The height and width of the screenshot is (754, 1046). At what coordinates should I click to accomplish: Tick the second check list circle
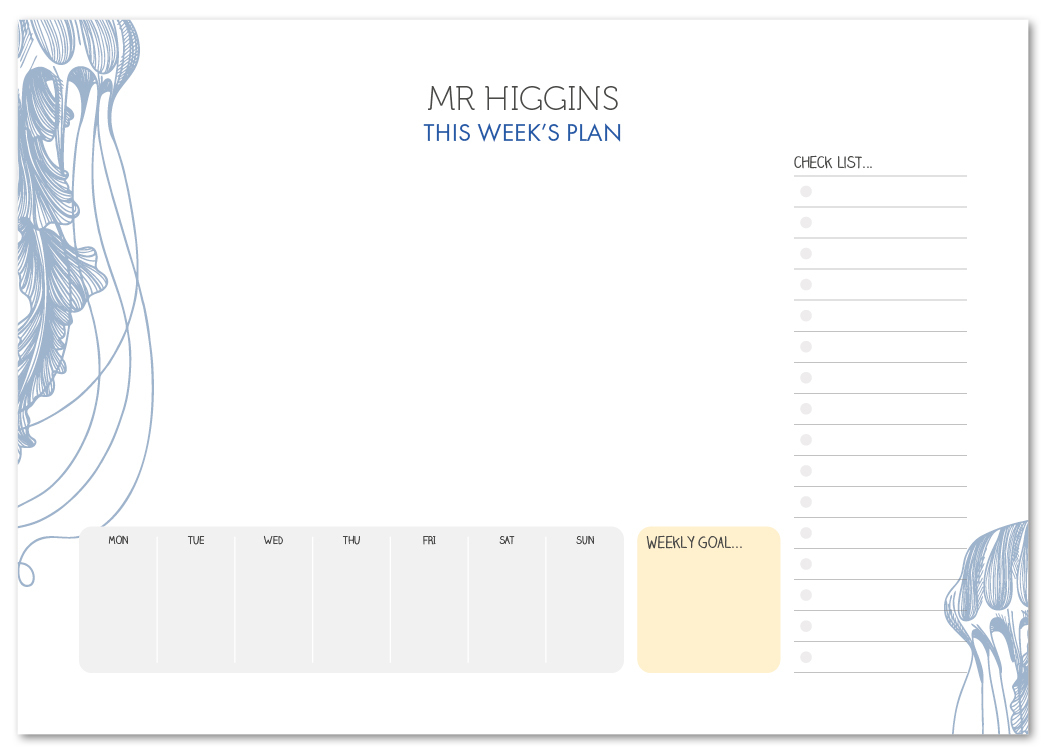pos(806,223)
